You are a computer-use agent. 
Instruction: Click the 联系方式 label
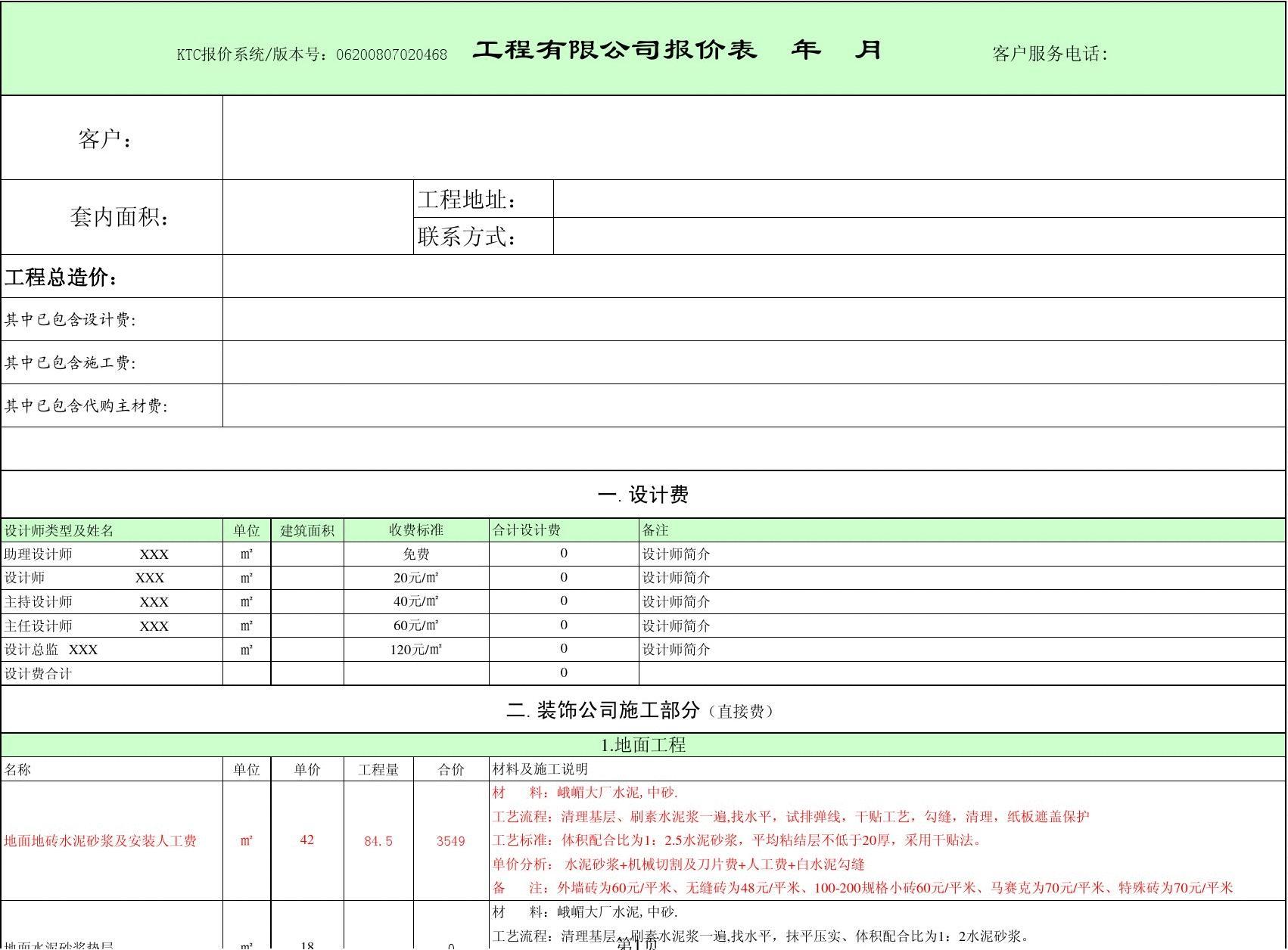(468, 237)
